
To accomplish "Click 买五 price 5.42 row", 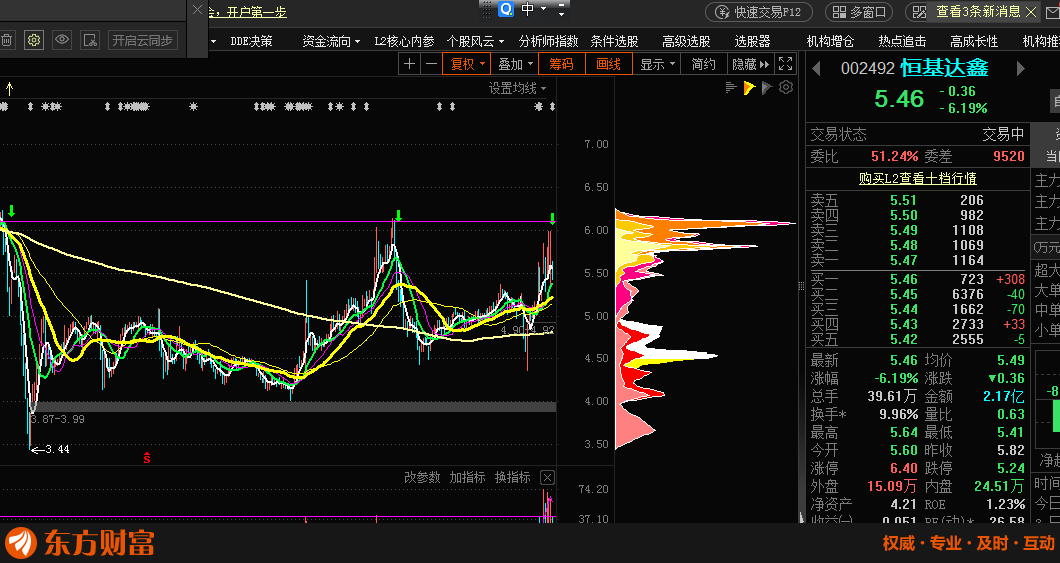I will point(917,339).
